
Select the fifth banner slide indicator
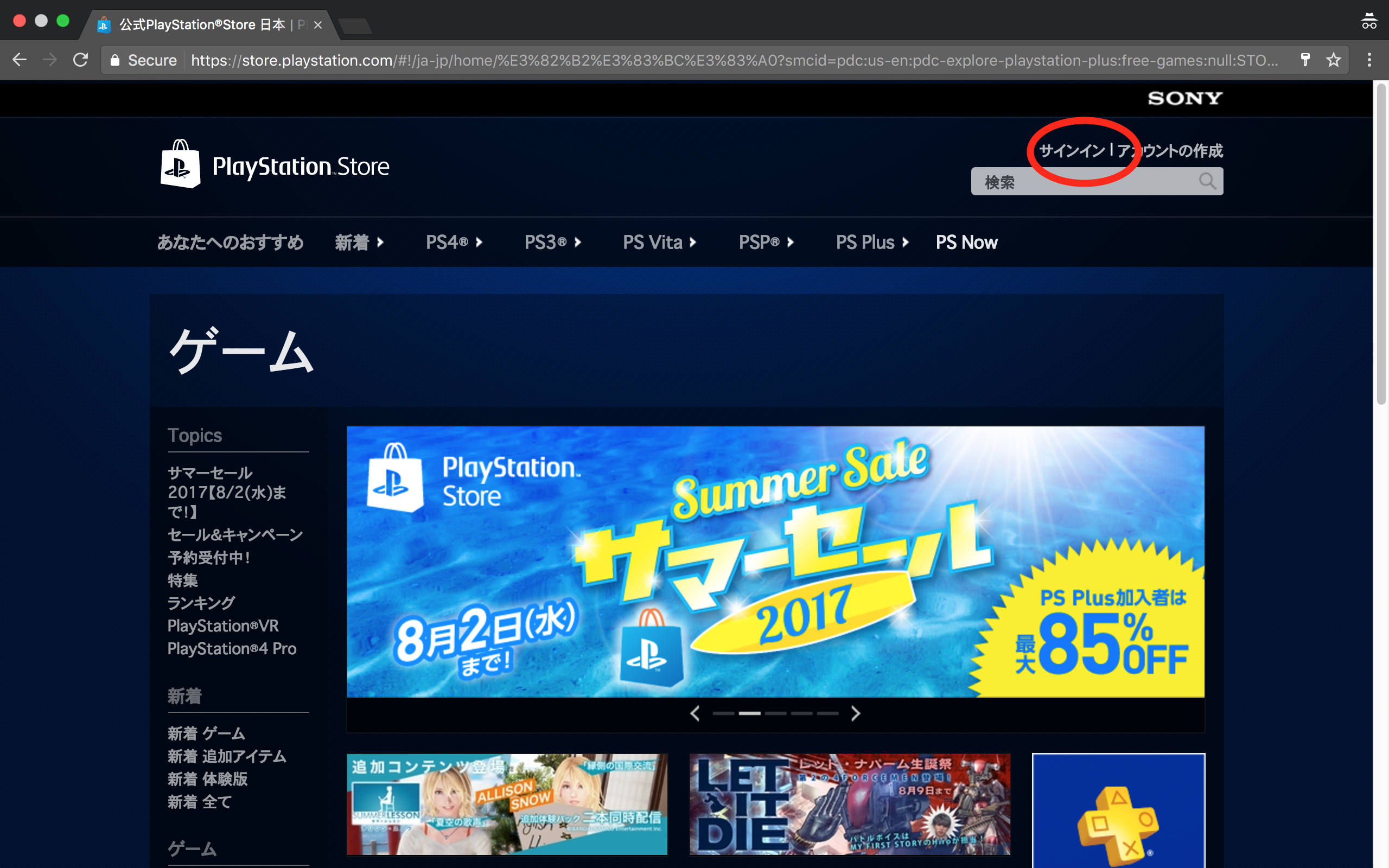click(x=827, y=713)
